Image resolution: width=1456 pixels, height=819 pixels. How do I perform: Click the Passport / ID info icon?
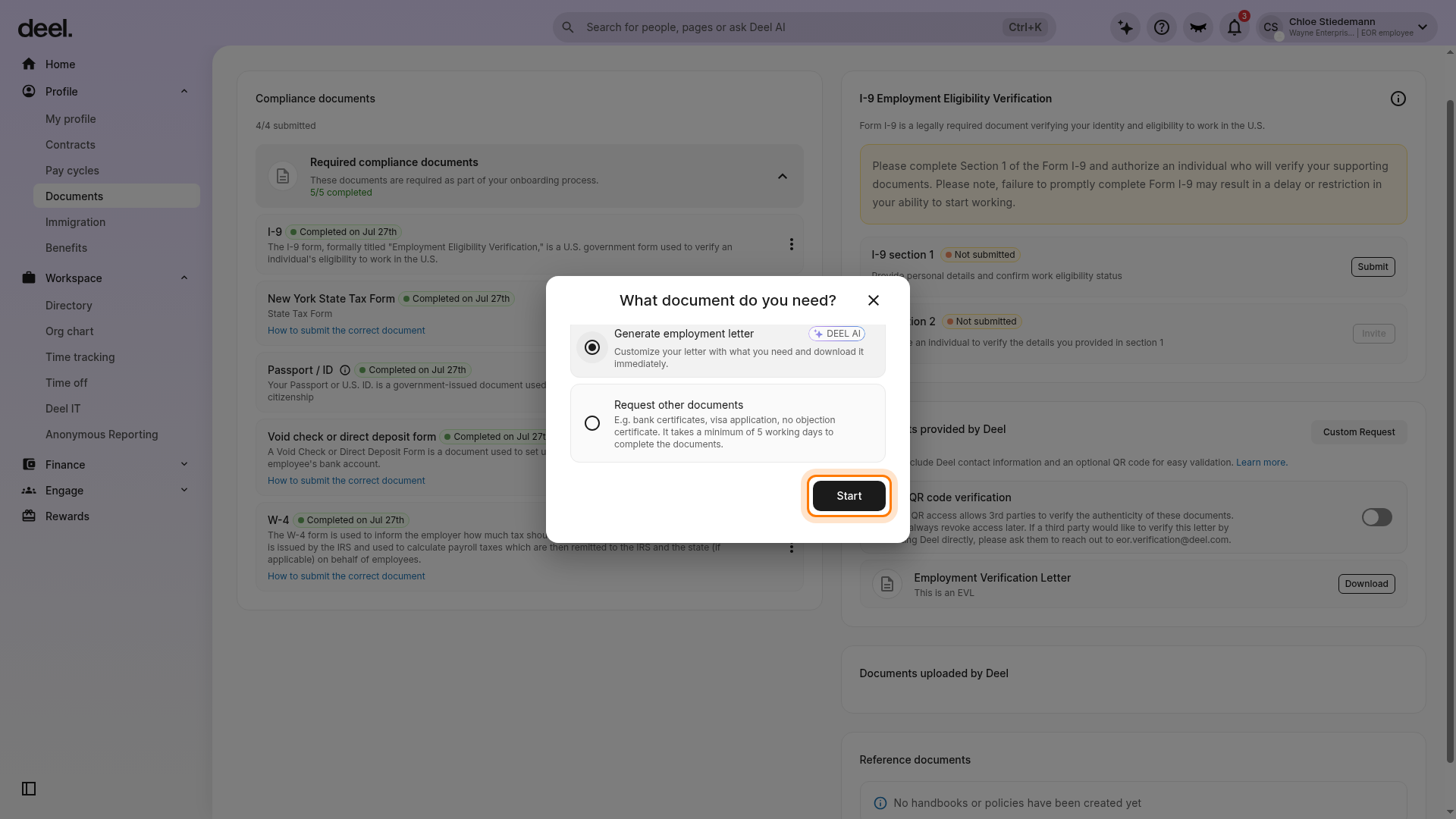pyautogui.click(x=345, y=370)
